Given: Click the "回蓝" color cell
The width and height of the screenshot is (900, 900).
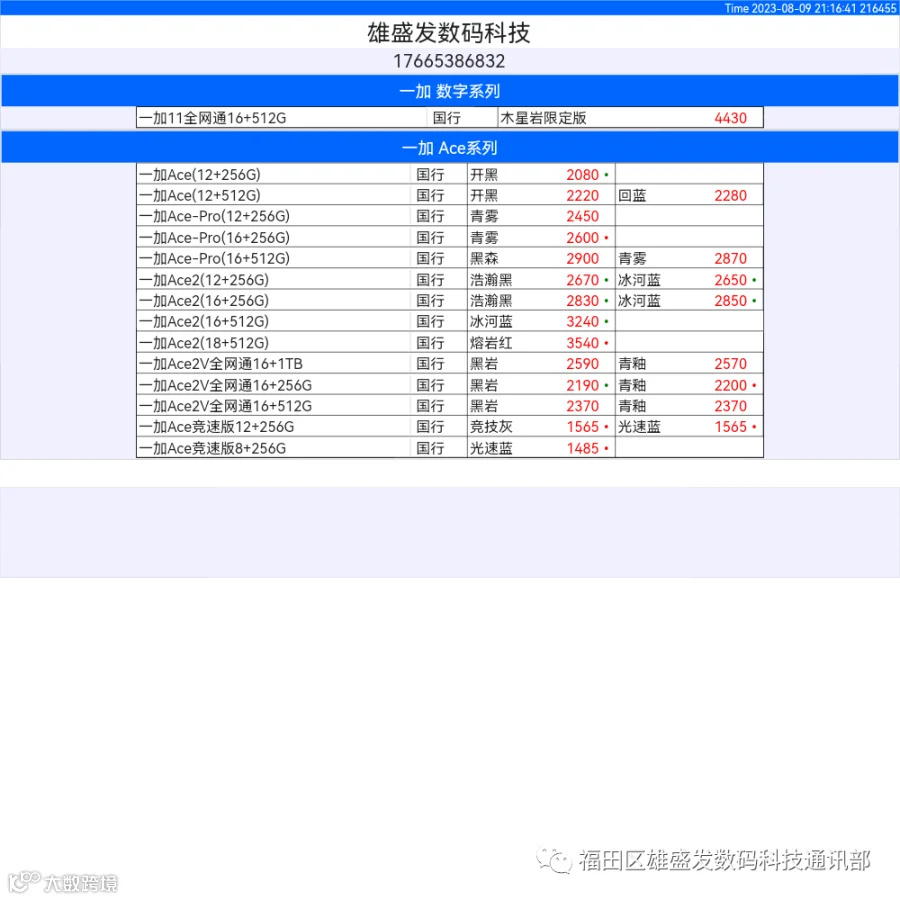Looking at the screenshot, I should point(632,196).
